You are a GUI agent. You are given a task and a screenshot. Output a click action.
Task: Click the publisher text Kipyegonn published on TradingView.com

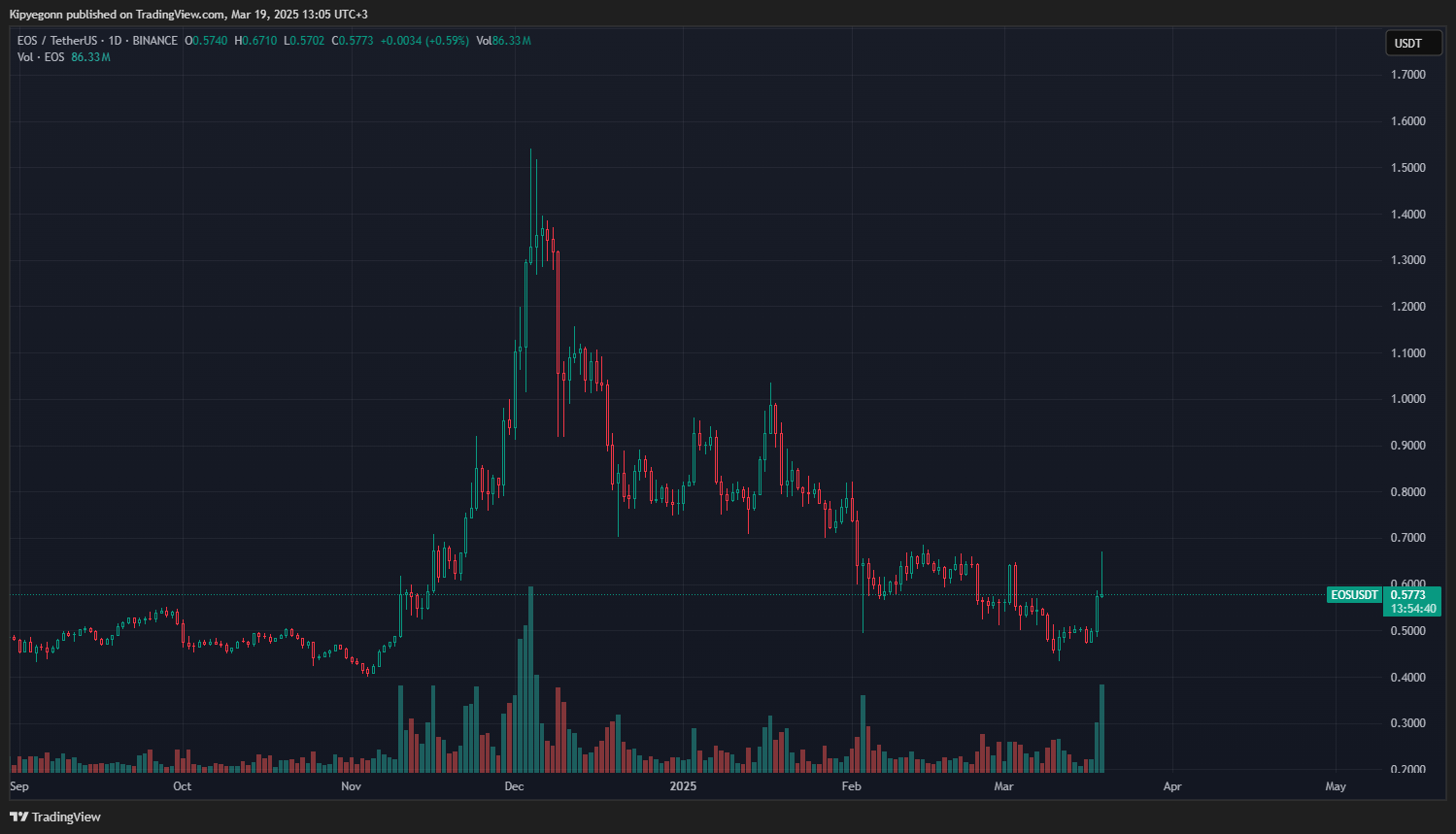(117, 15)
